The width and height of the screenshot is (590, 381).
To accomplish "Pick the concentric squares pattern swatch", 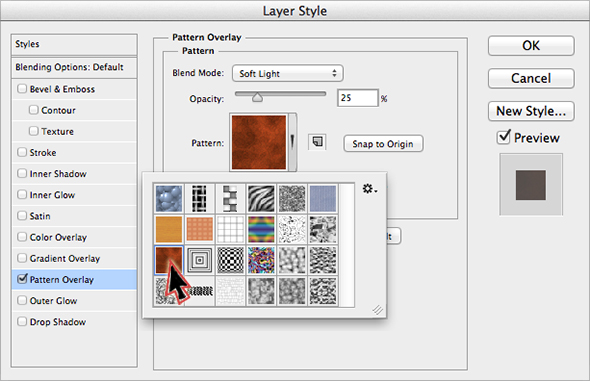I will coord(199,260).
